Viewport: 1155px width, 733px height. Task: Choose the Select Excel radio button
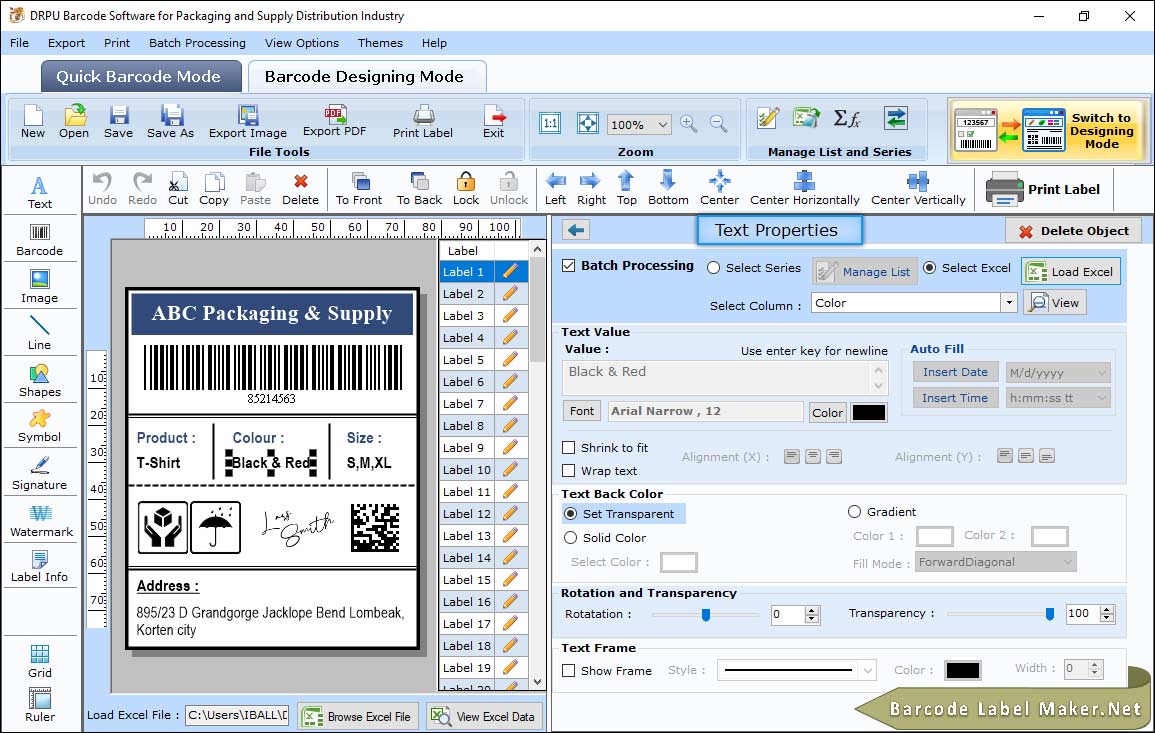pos(930,268)
